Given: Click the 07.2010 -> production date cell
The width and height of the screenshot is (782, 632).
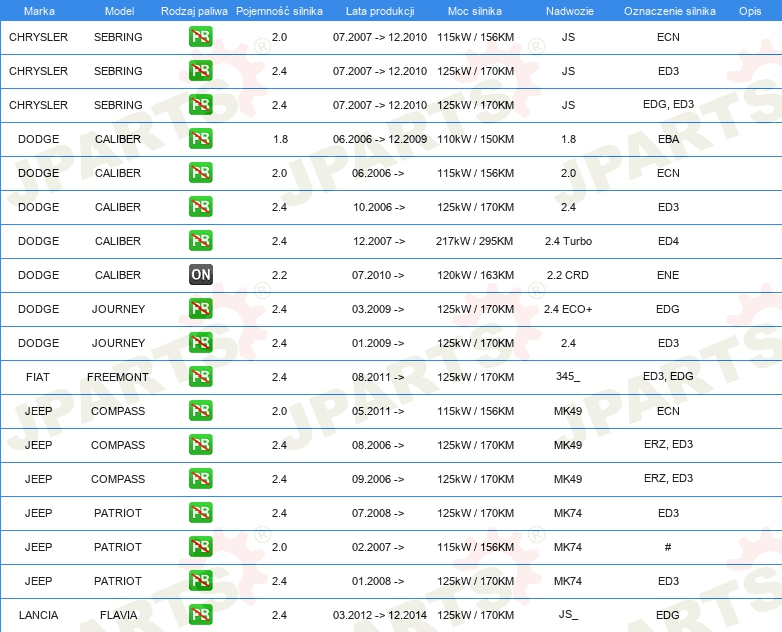Looking at the screenshot, I should pos(378,275).
